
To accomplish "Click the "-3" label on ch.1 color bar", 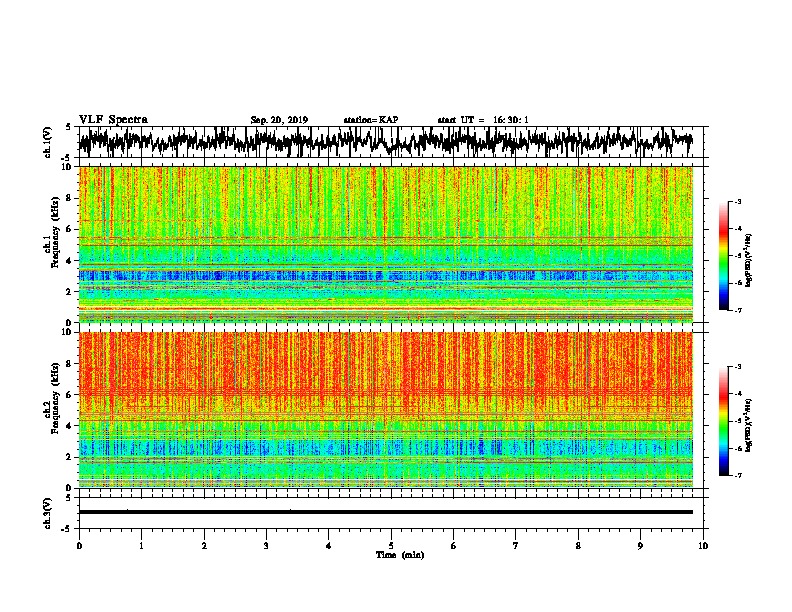I will (x=737, y=202).
